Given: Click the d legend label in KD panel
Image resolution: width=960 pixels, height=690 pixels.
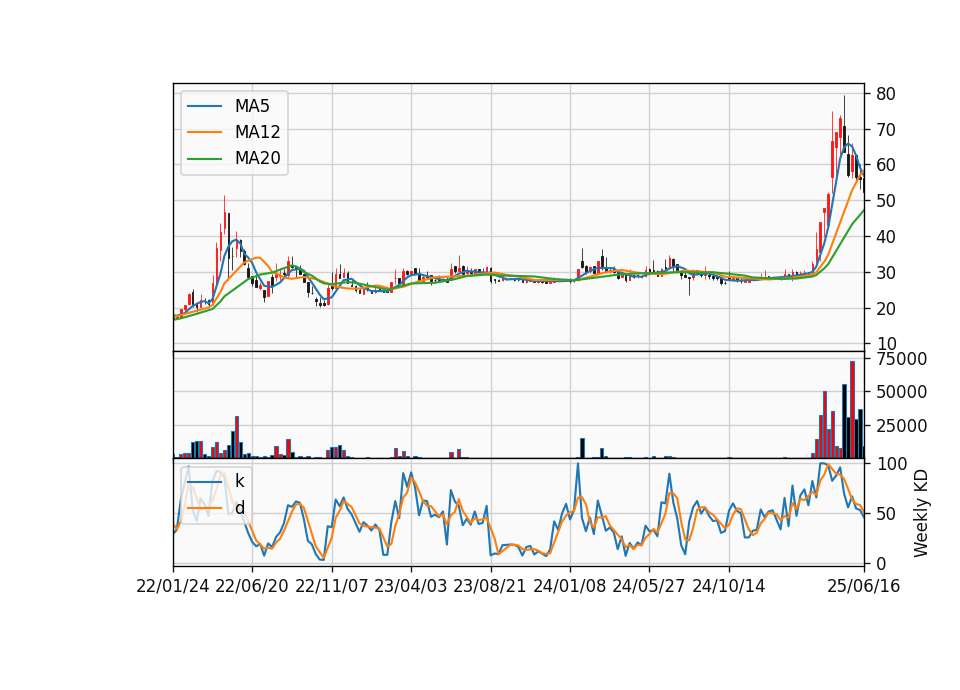Looking at the screenshot, I should [x=240, y=508].
